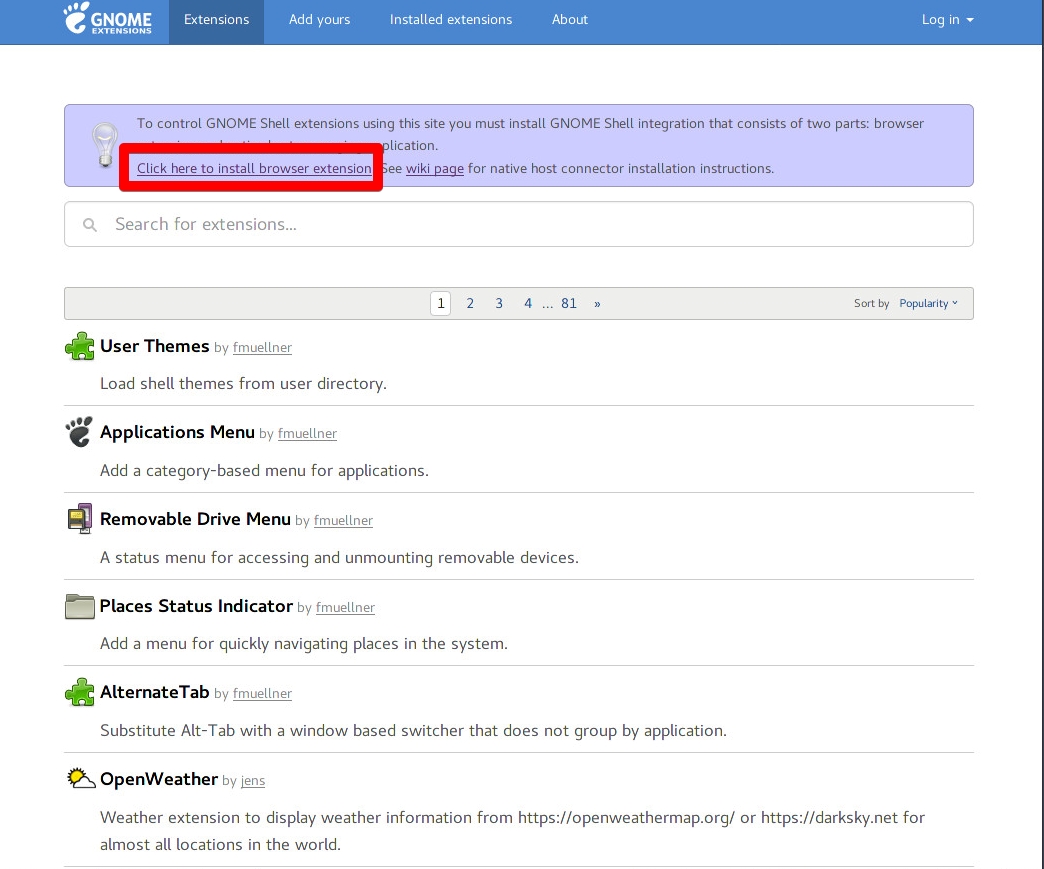Click here to install browser extension link
This screenshot has width=1044, height=869.
click(x=254, y=168)
